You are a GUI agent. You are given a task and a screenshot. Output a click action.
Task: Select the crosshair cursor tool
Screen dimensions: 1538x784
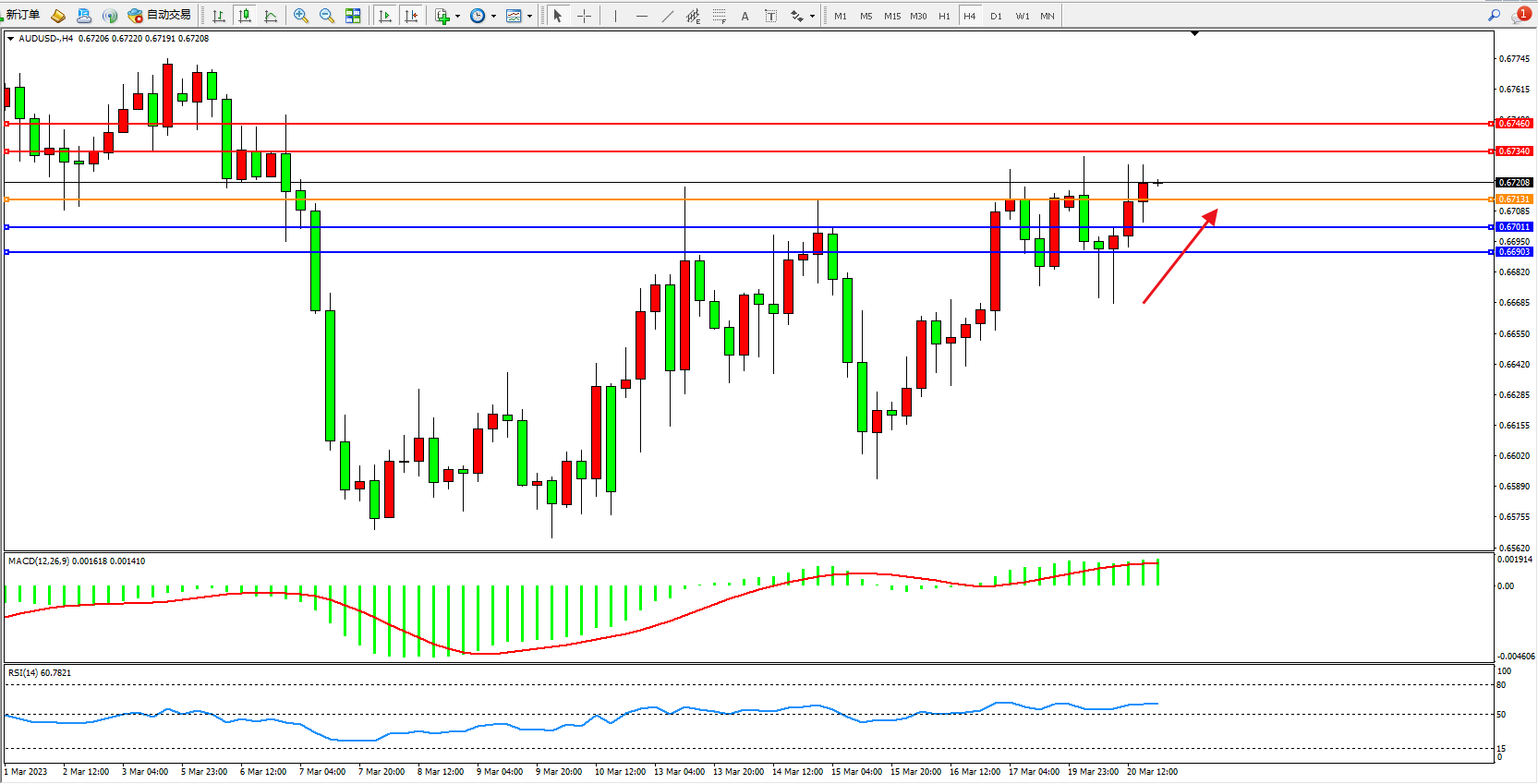click(x=584, y=16)
